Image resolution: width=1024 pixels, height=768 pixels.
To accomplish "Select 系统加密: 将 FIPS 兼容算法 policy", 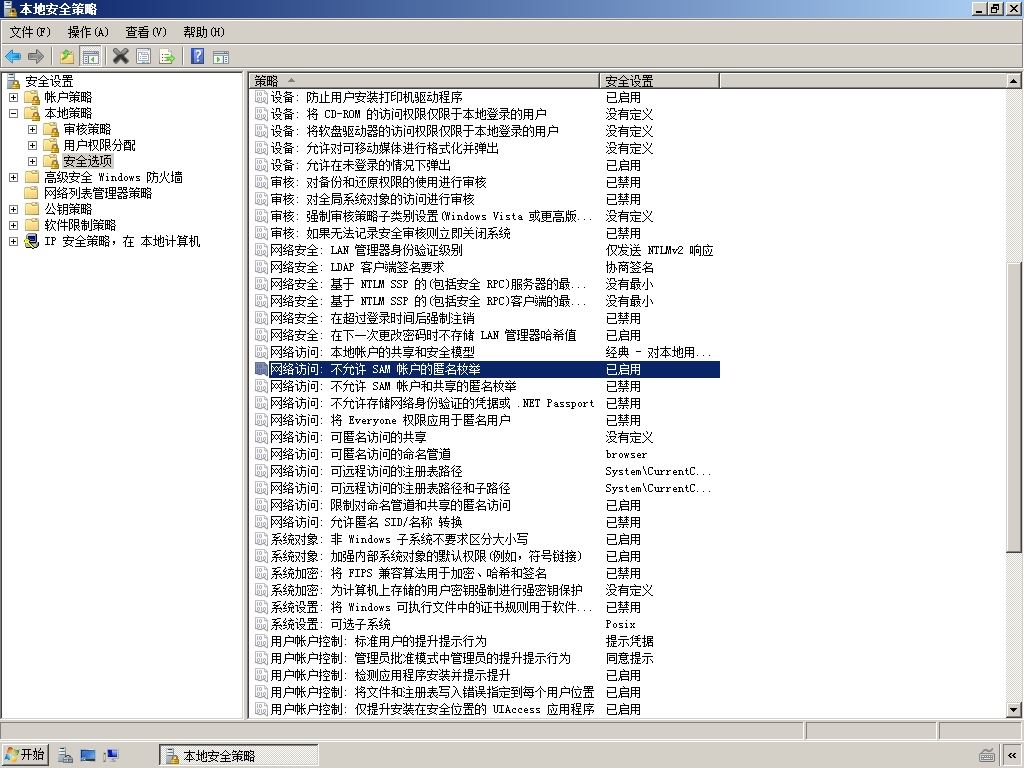I will pos(409,573).
